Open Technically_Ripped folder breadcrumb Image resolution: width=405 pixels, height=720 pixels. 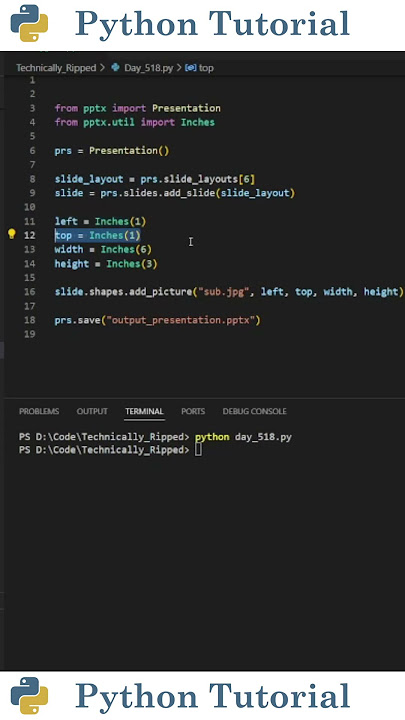(56, 68)
